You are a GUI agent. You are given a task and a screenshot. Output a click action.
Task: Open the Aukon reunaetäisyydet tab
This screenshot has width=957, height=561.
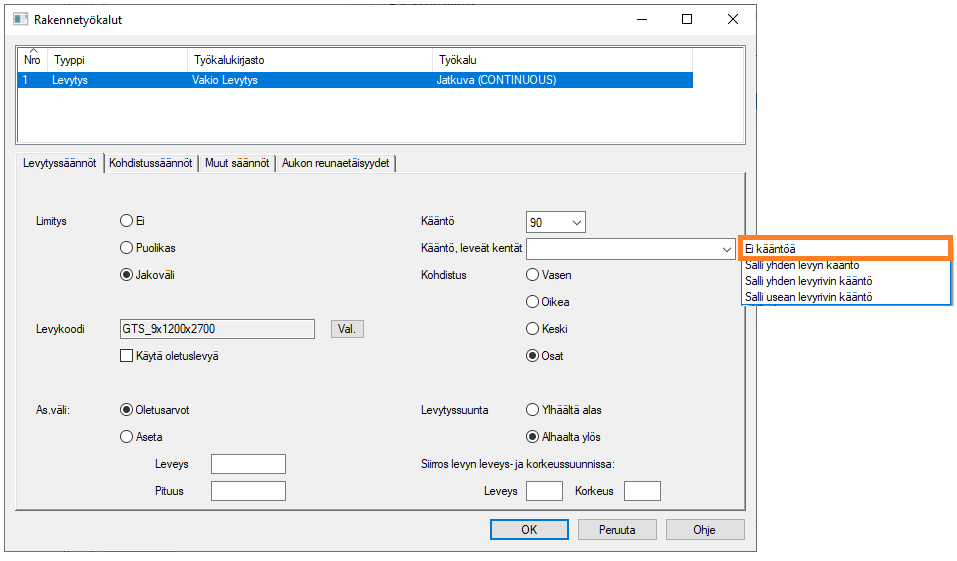[337, 164]
